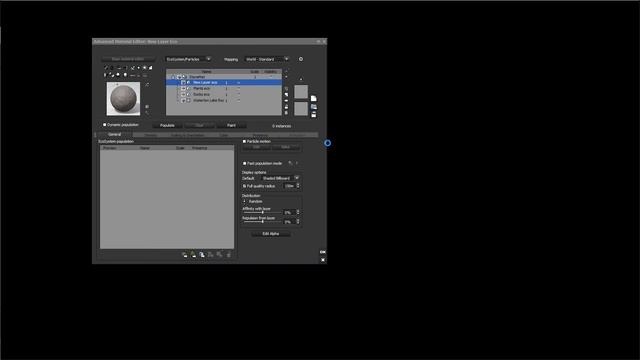Open the Mapping dropdown set to World - Standard
This screenshot has width=640, height=360.
coord(267,59)
